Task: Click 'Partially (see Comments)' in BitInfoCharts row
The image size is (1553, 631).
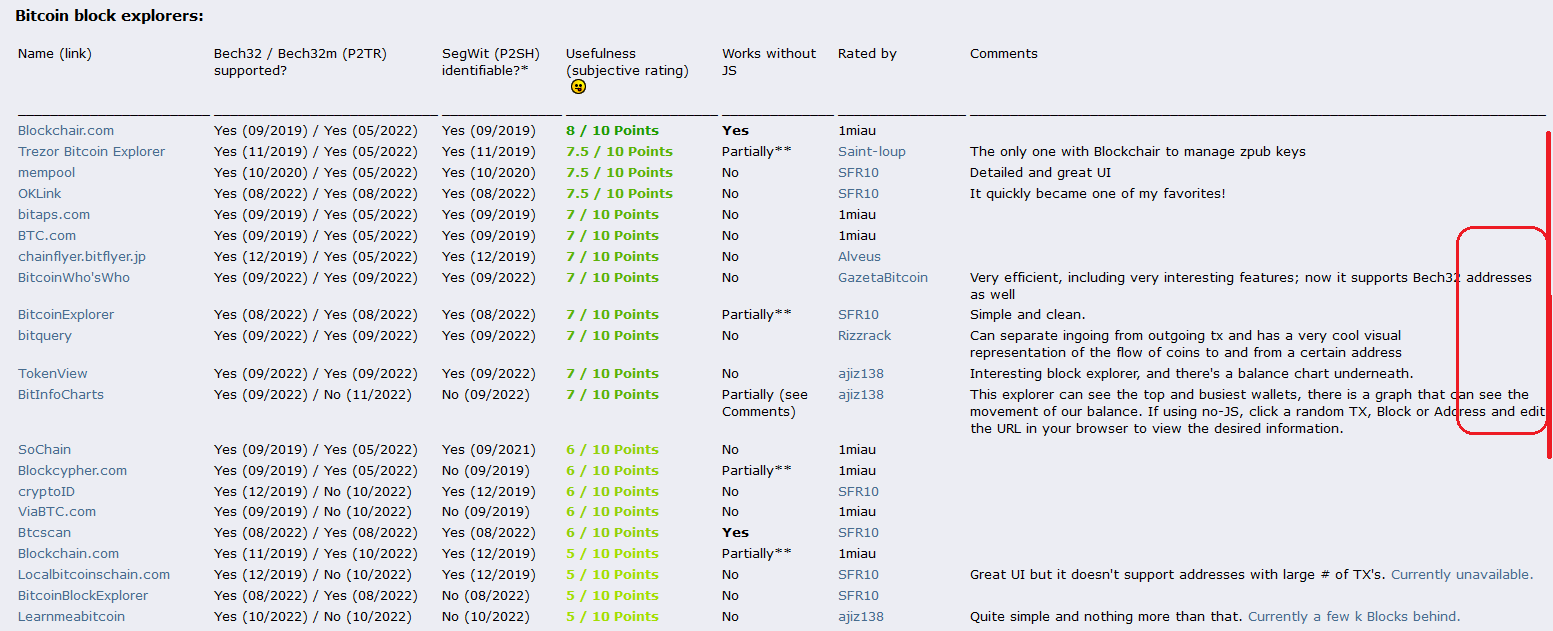Action: [x=765, y=402]
